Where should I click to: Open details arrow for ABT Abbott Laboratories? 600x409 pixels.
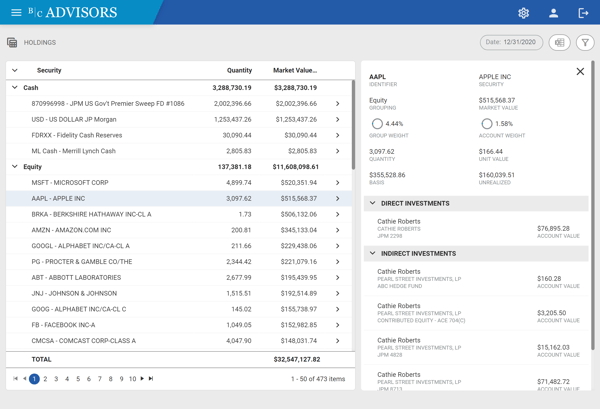(x=338, y=277)
